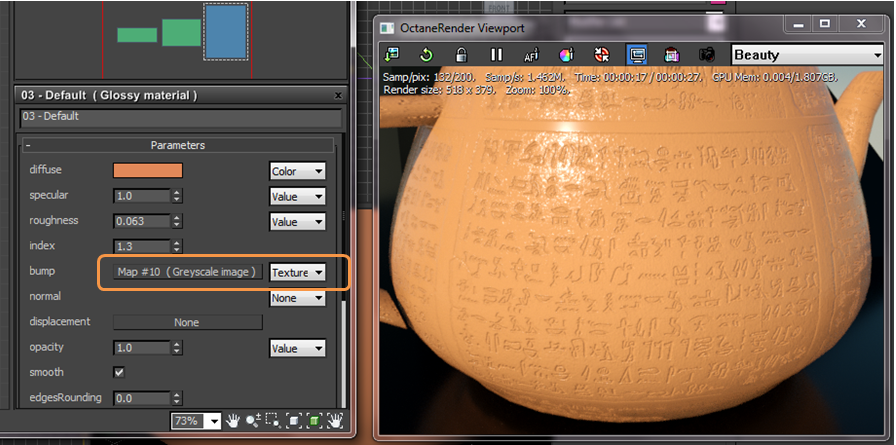
Task: Open the 73% zoom level dropdown
Action: tap(195, 422)
